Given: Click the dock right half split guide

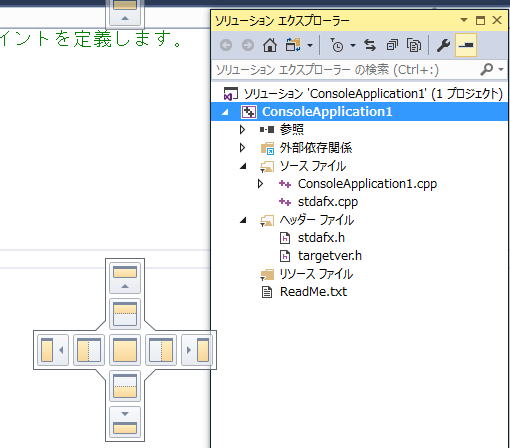Looking at the screenshot, I should [161, 350].
